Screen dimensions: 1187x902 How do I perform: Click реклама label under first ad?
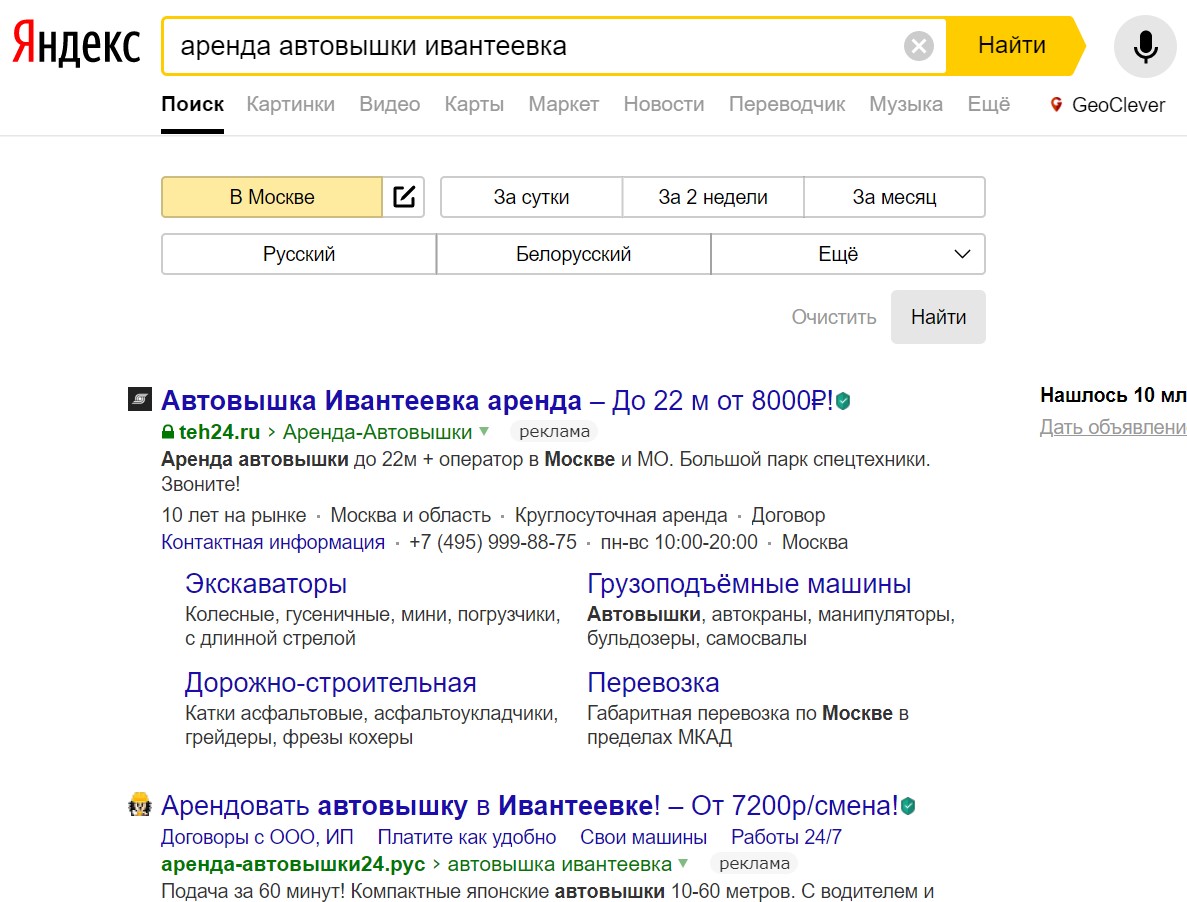click(x=554, y=431)
